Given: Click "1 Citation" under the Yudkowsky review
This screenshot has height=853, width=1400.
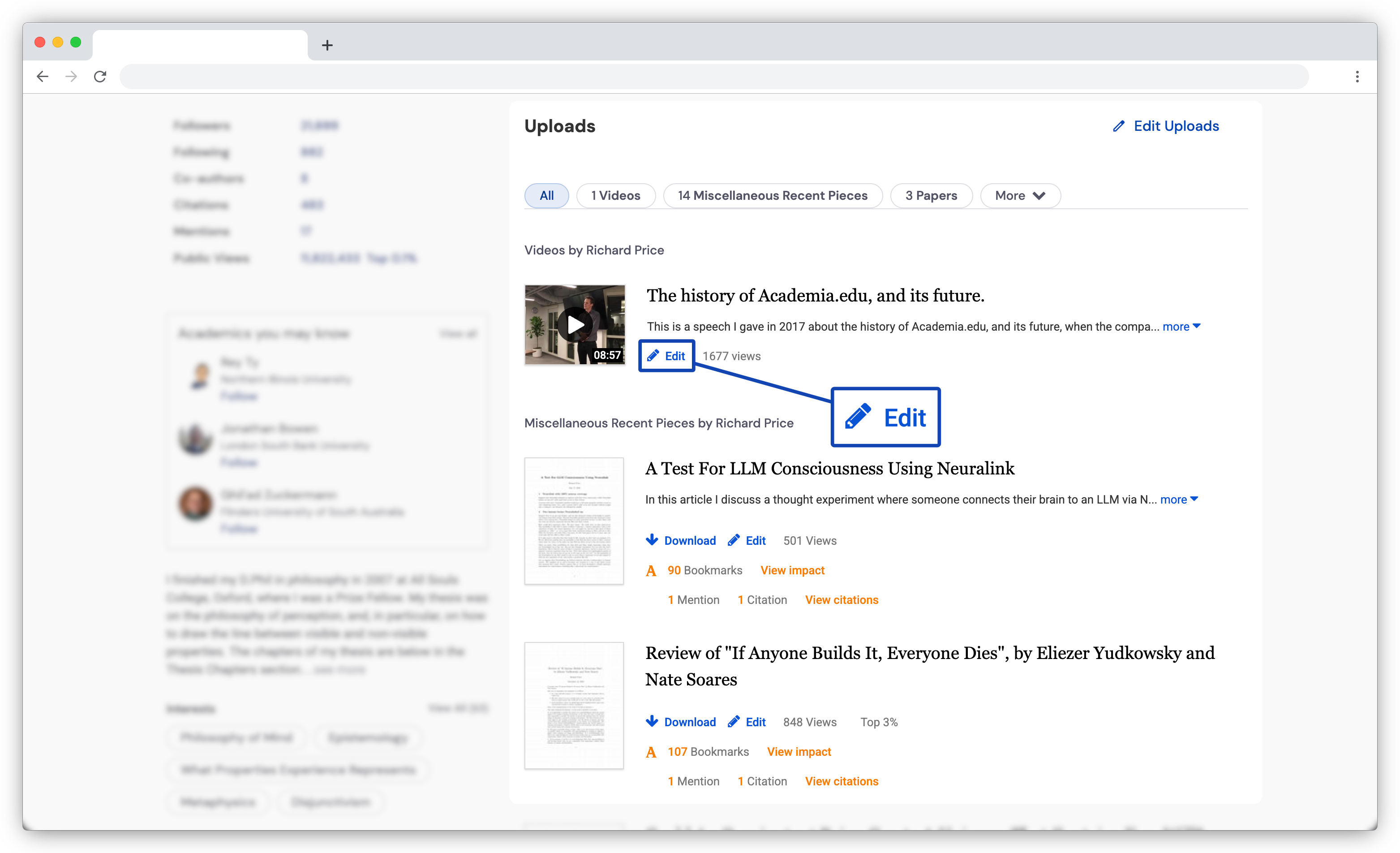Looking at the screenshot, I should tap(762, 781).
